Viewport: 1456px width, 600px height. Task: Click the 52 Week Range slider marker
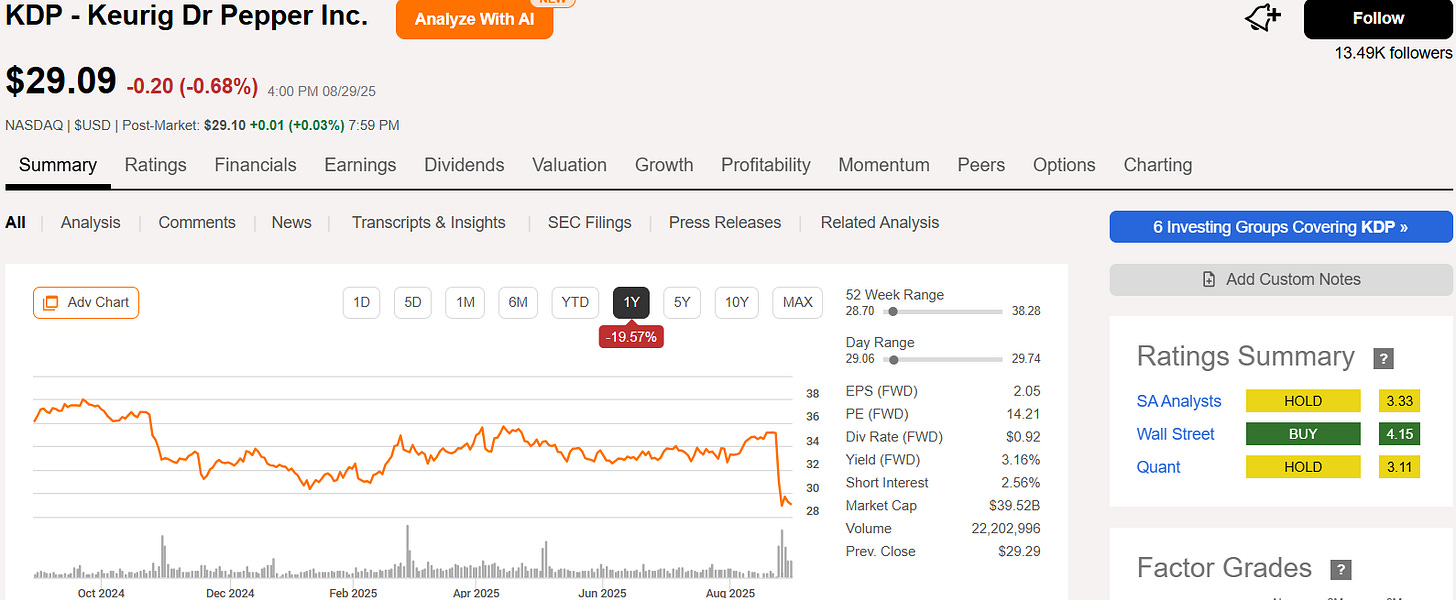pyautogui.click(x=893, y=311)
